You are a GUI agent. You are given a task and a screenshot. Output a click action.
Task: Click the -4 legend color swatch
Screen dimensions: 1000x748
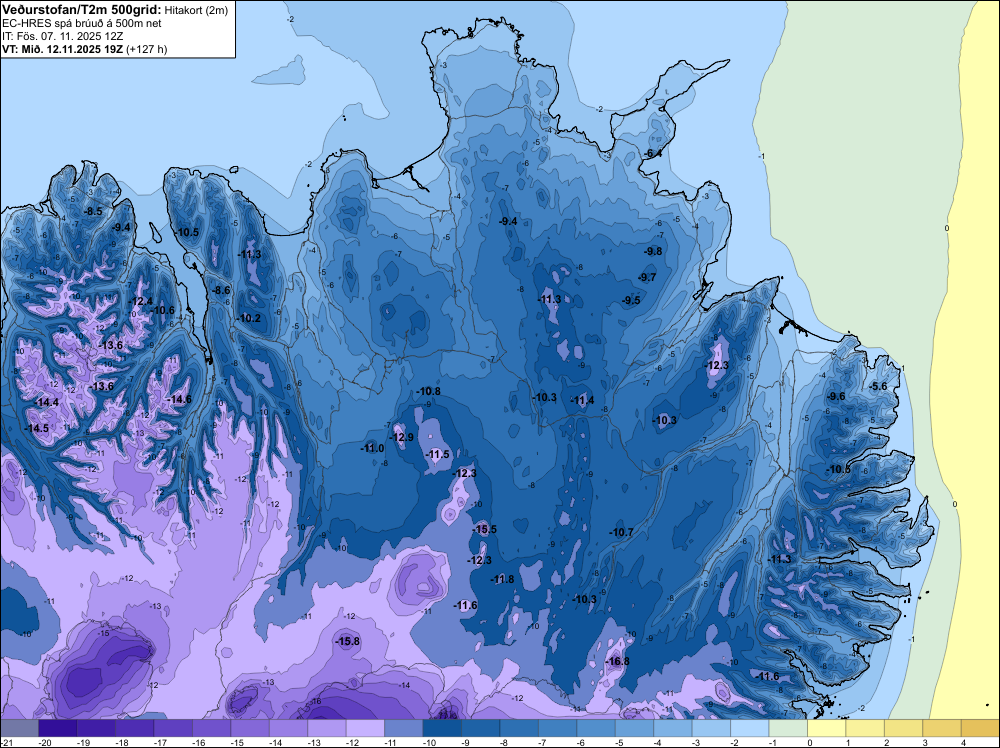click(x=673, y=728)
